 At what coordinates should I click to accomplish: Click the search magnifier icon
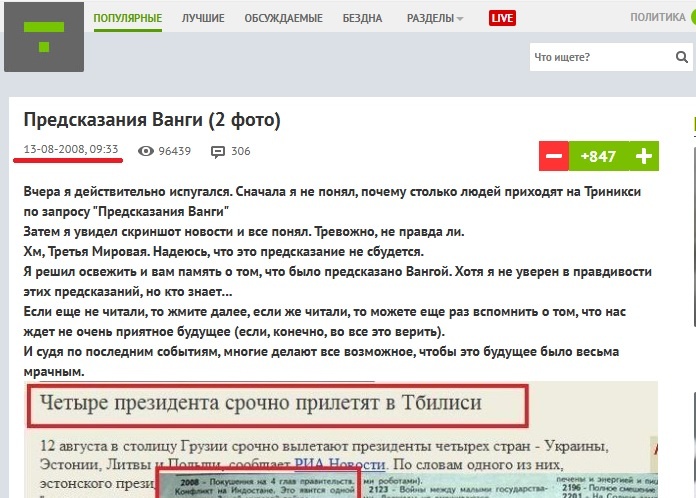click(x=681, y=57)
